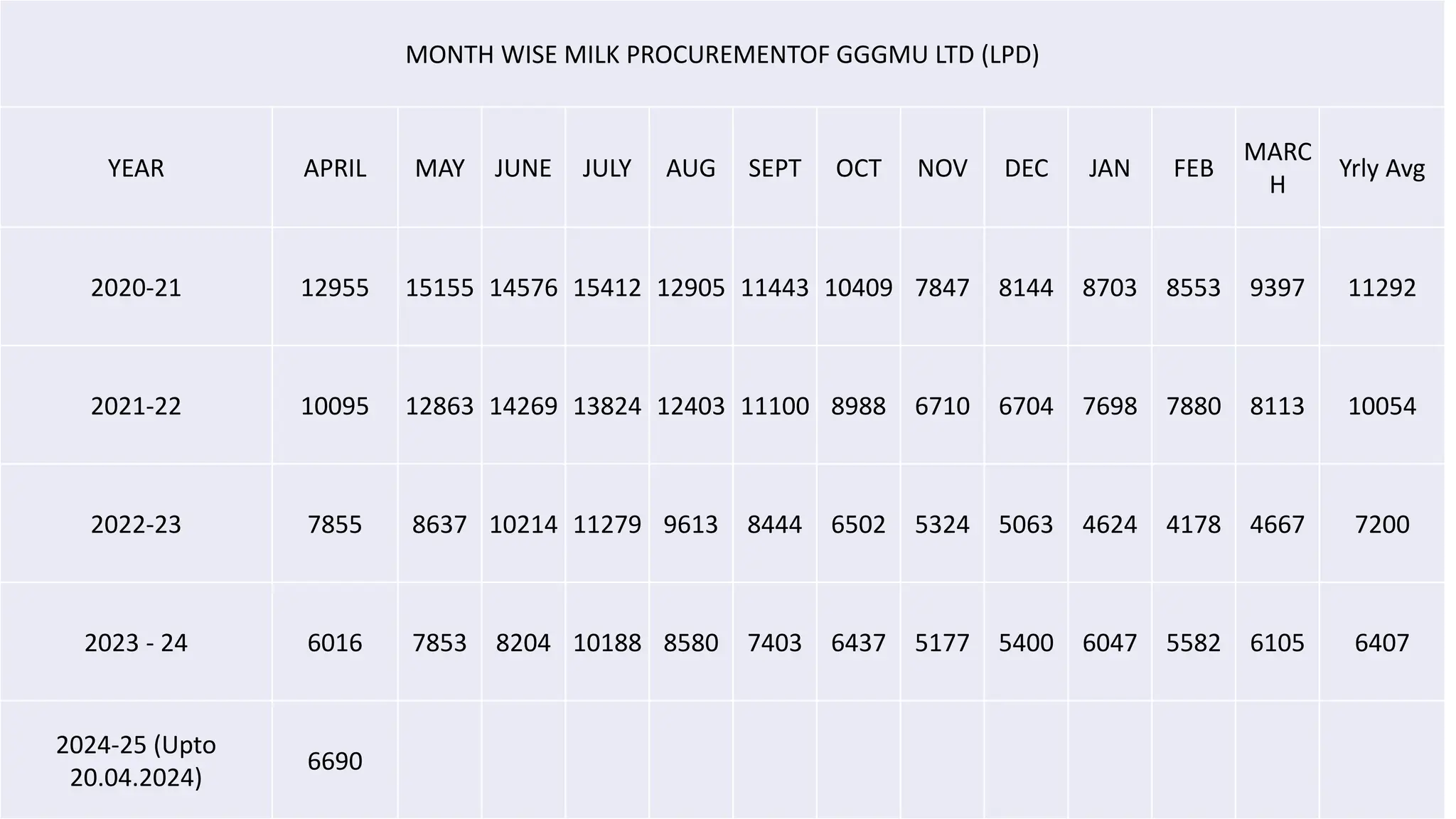Select the 2021-22 row label
1456x819 pixels.
pos(136,406)
